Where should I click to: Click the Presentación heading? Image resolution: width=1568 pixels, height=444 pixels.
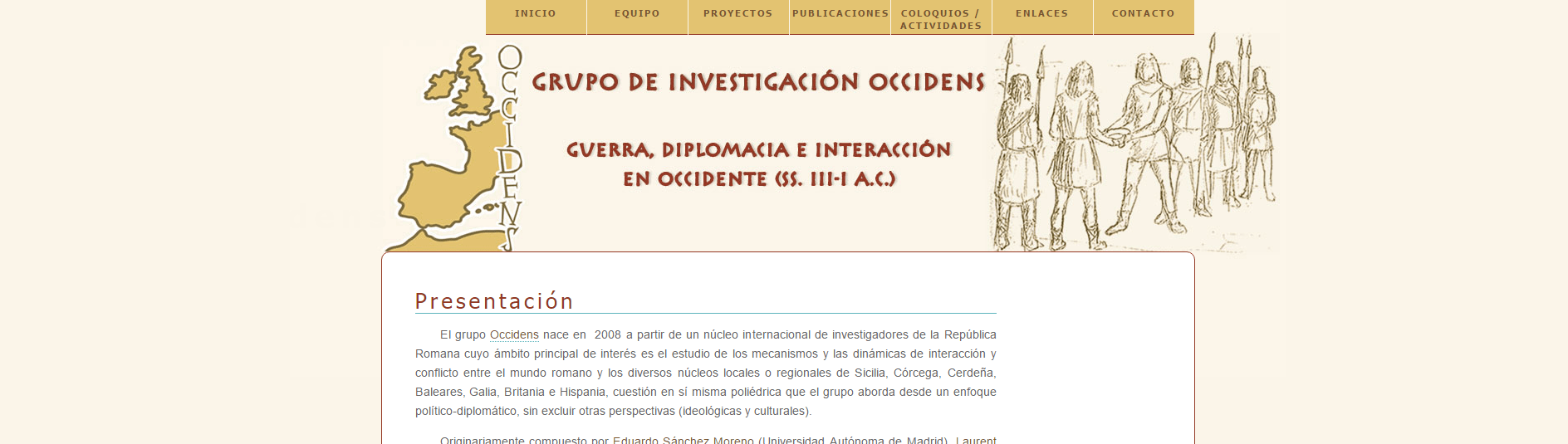click(x=494, y=301)
